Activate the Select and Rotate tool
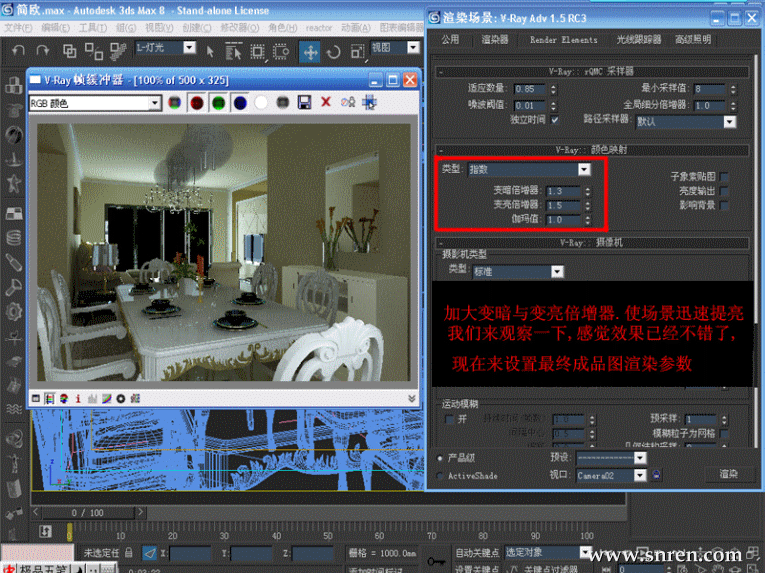Image resolution: width=765 pixels, height=573 pixels. coord(334,52)
